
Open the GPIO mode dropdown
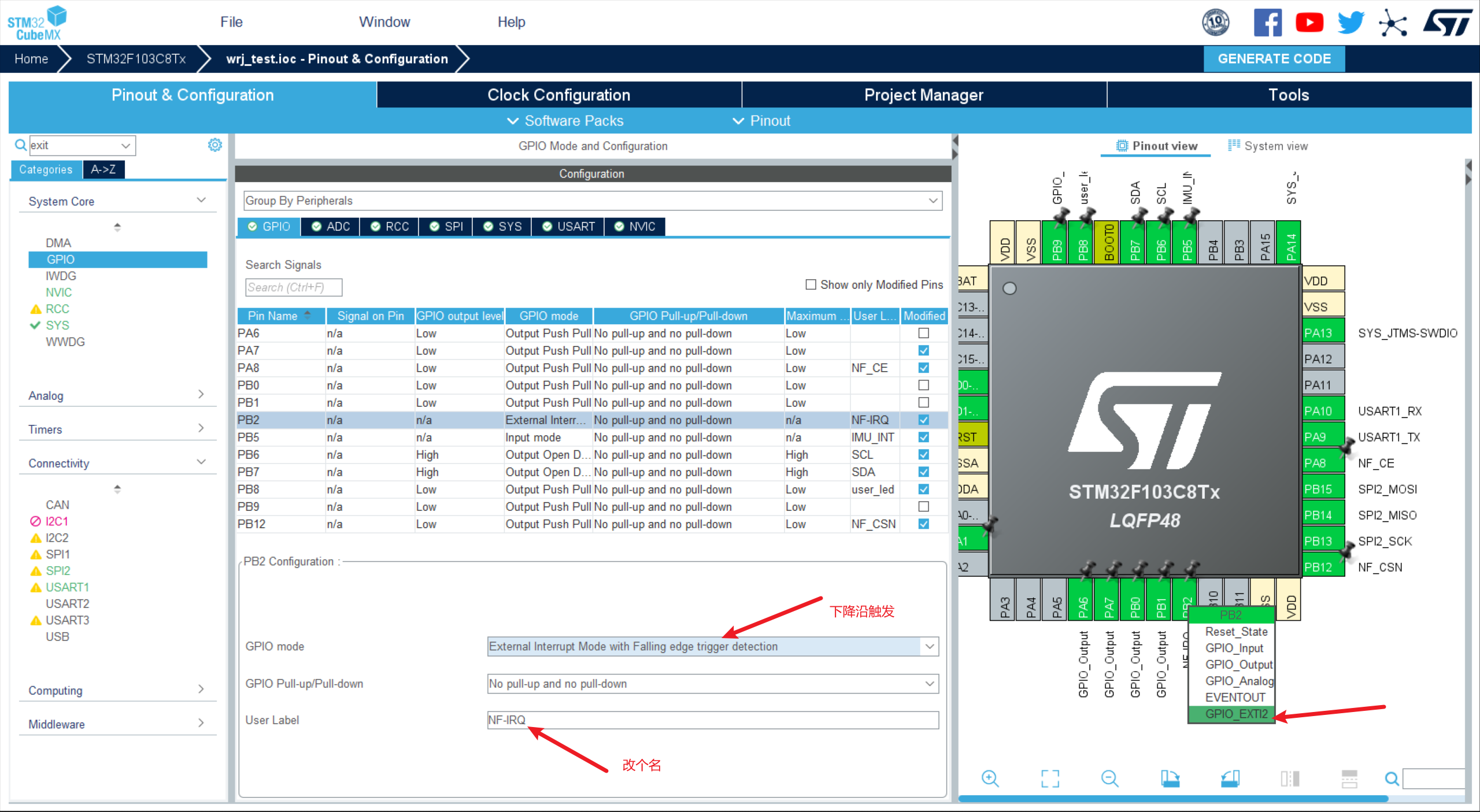[x=713, y=646]
